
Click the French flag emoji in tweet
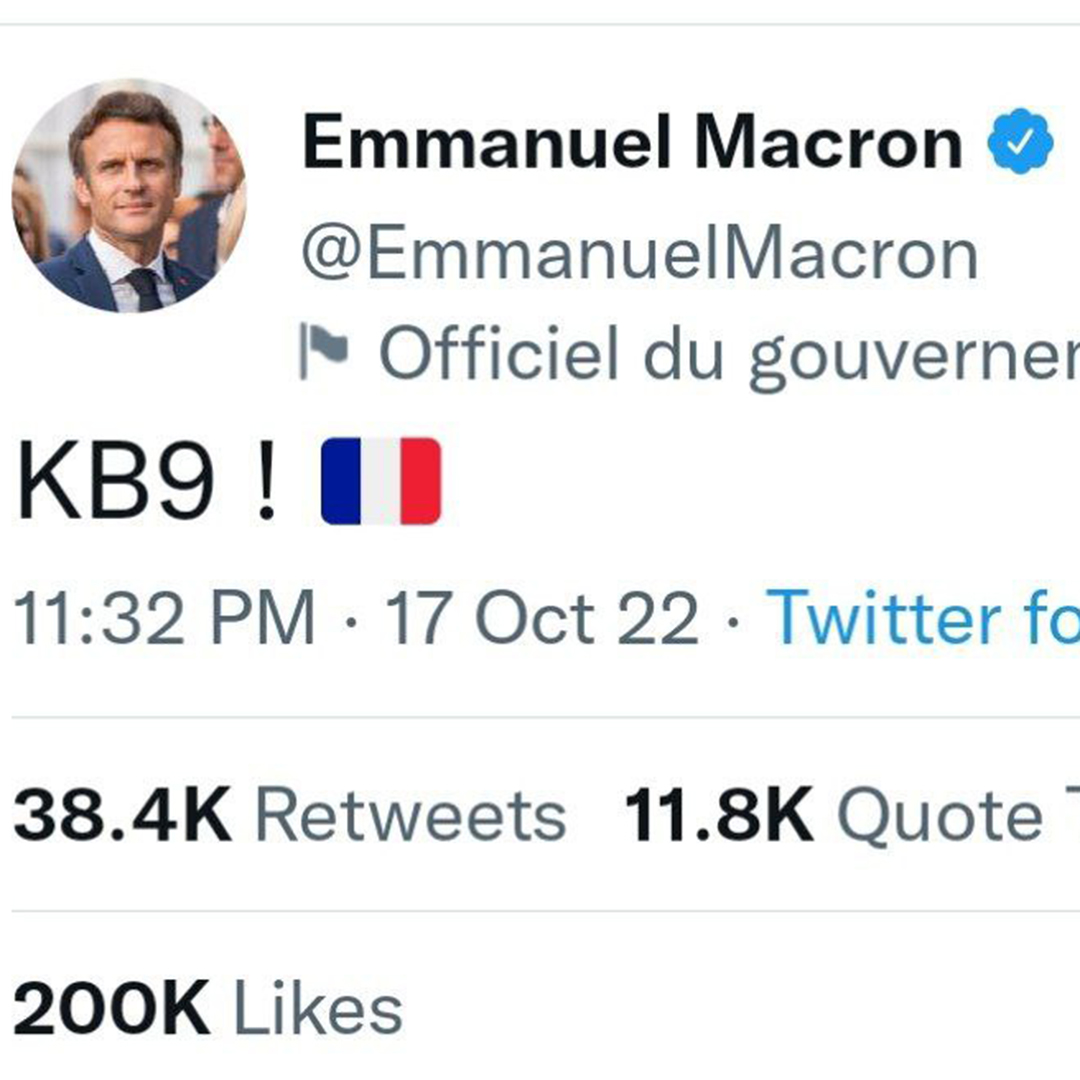[381, 481]
